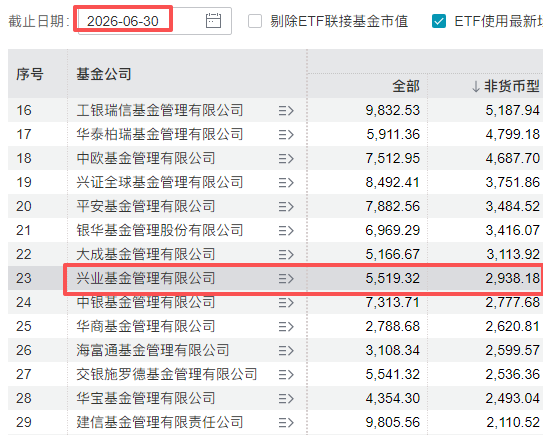Open the calendar date picker icon

tap(213, 21)
